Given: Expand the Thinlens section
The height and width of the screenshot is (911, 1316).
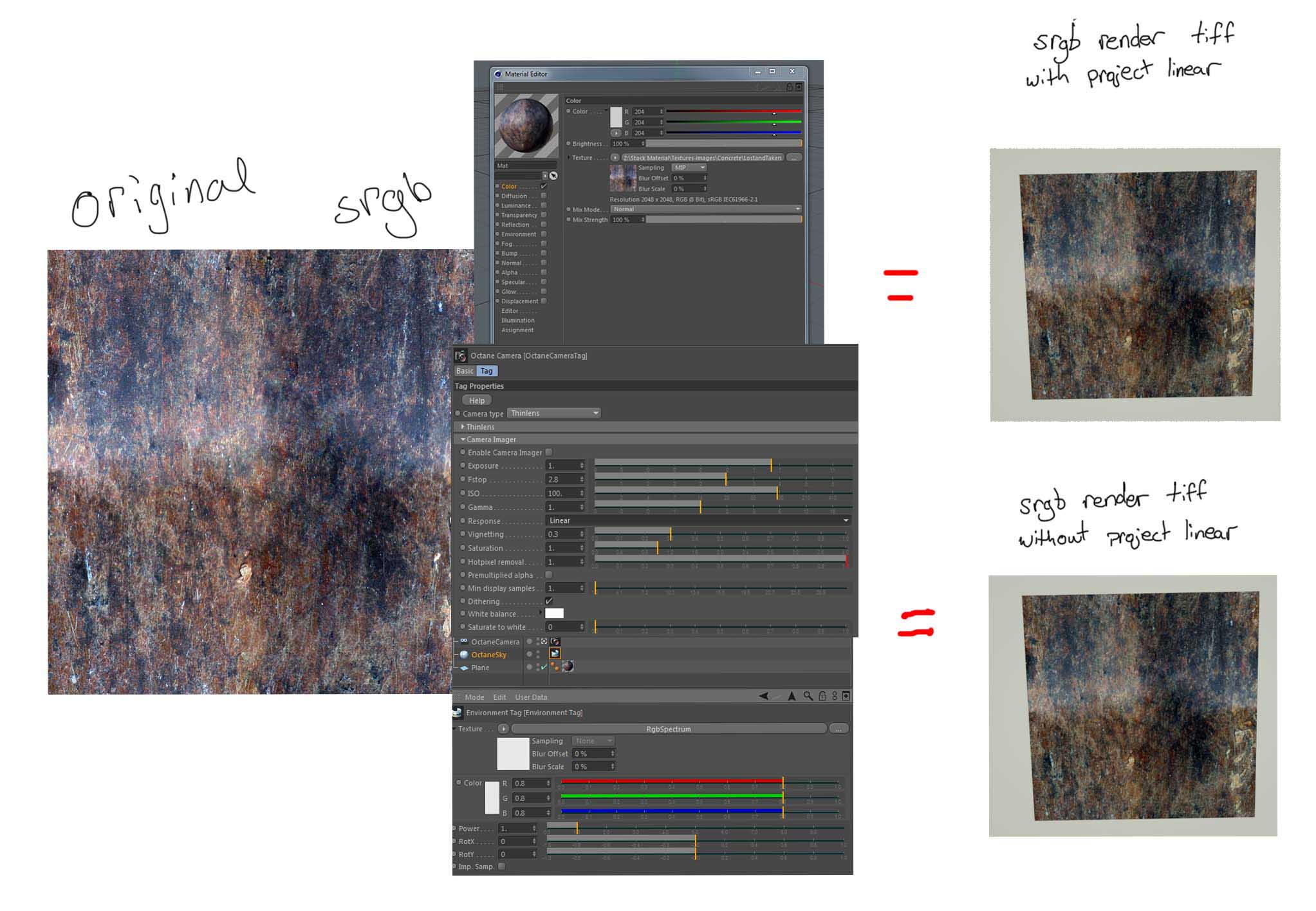Looking at the screenshot, I should [463, 427].
